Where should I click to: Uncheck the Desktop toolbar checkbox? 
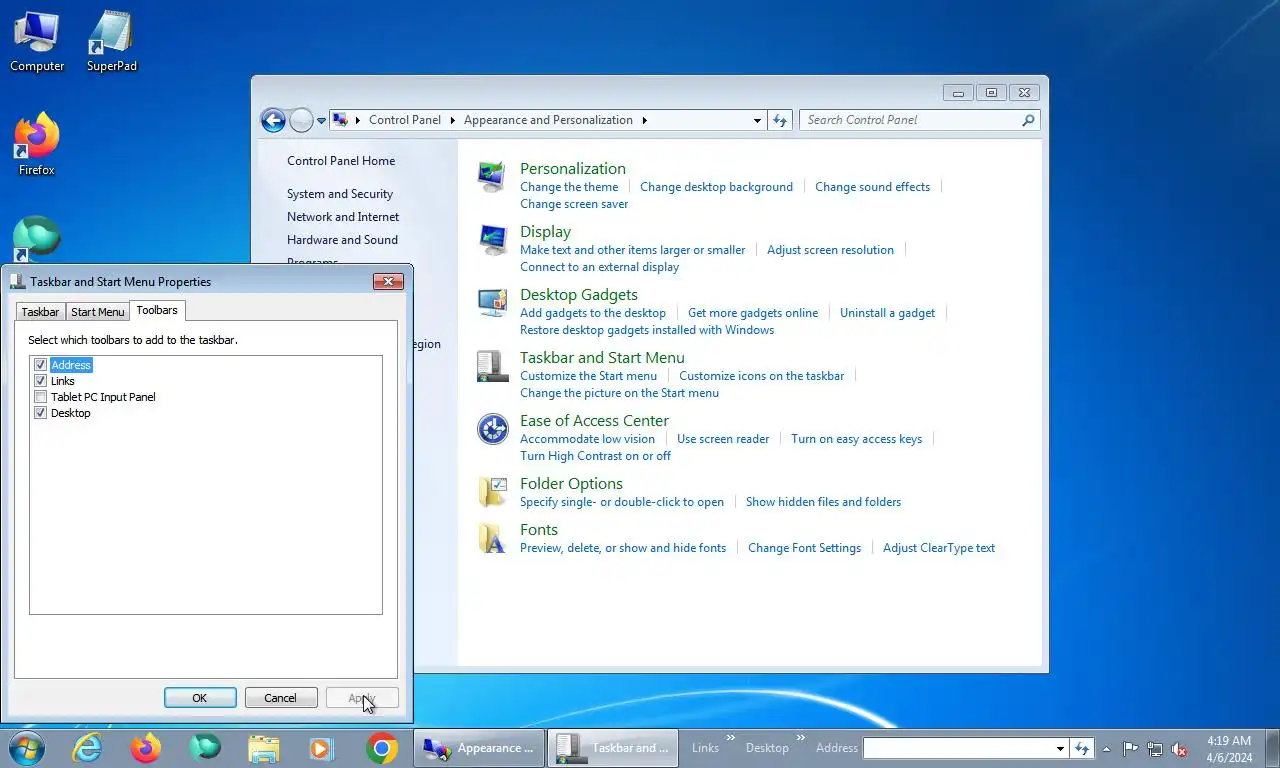click(41, 413)
